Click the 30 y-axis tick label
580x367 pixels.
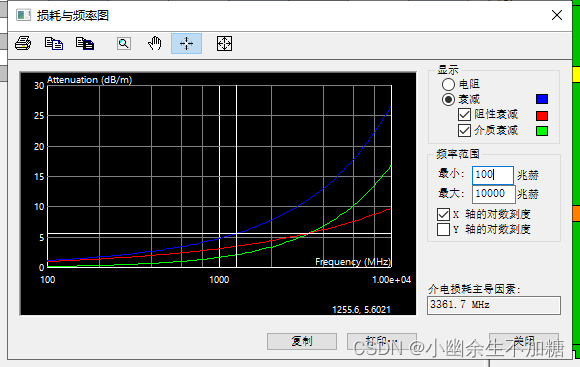(39, 86)
